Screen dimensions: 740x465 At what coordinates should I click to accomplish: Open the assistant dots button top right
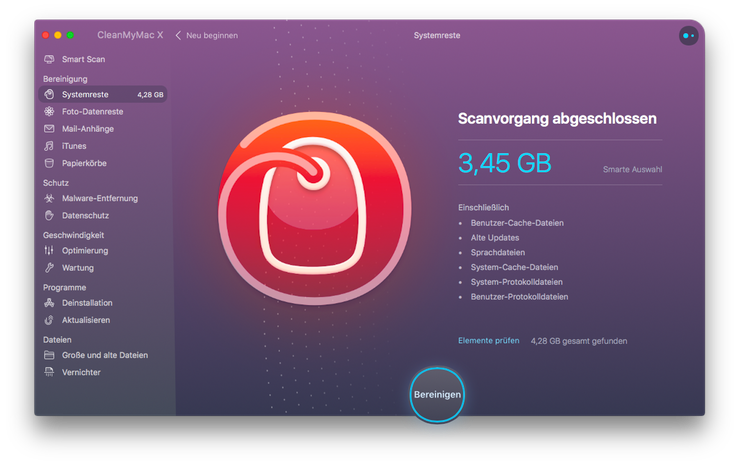(x=689, y=35)
